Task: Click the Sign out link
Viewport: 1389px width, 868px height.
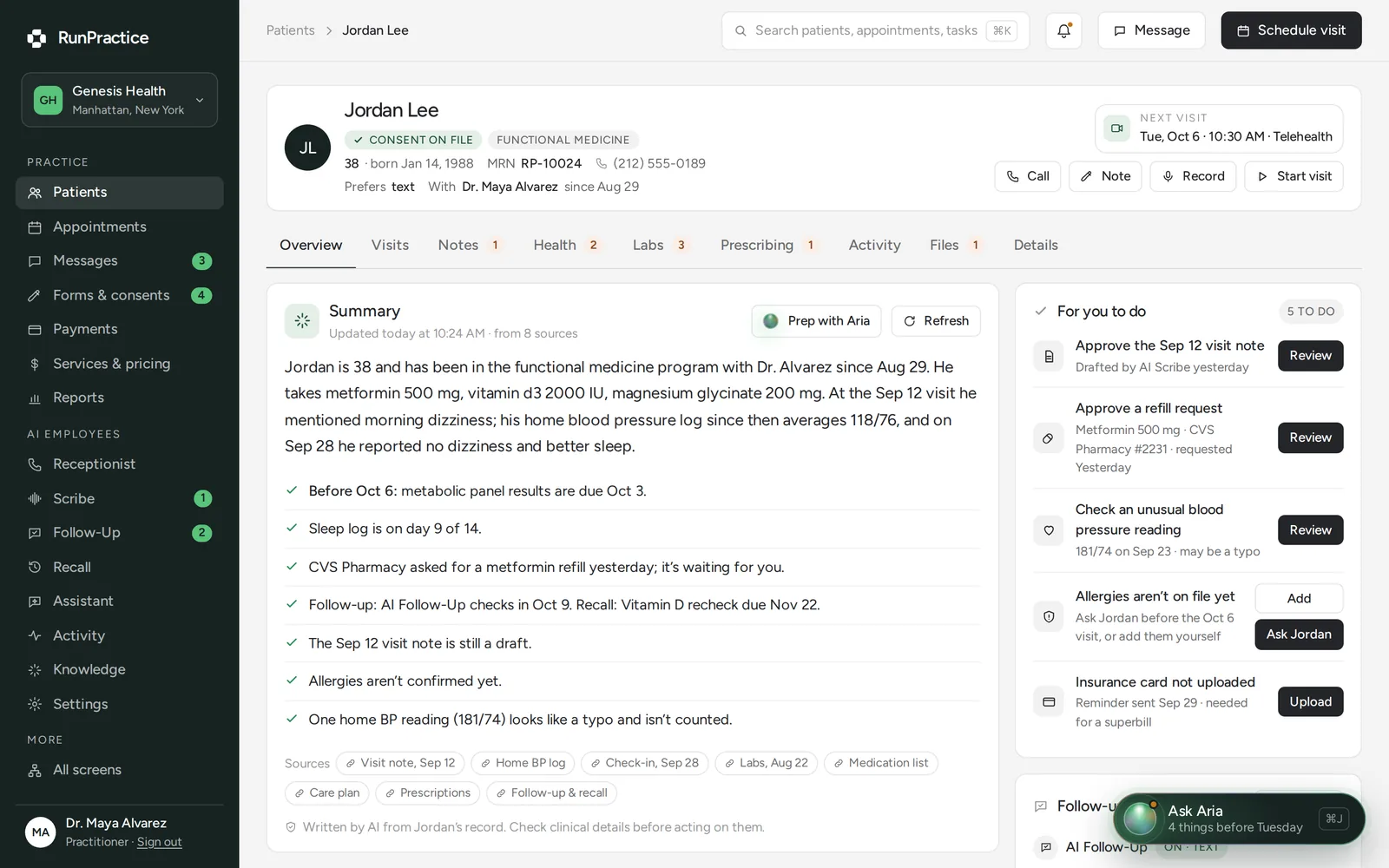Action: tap(159, 842)
